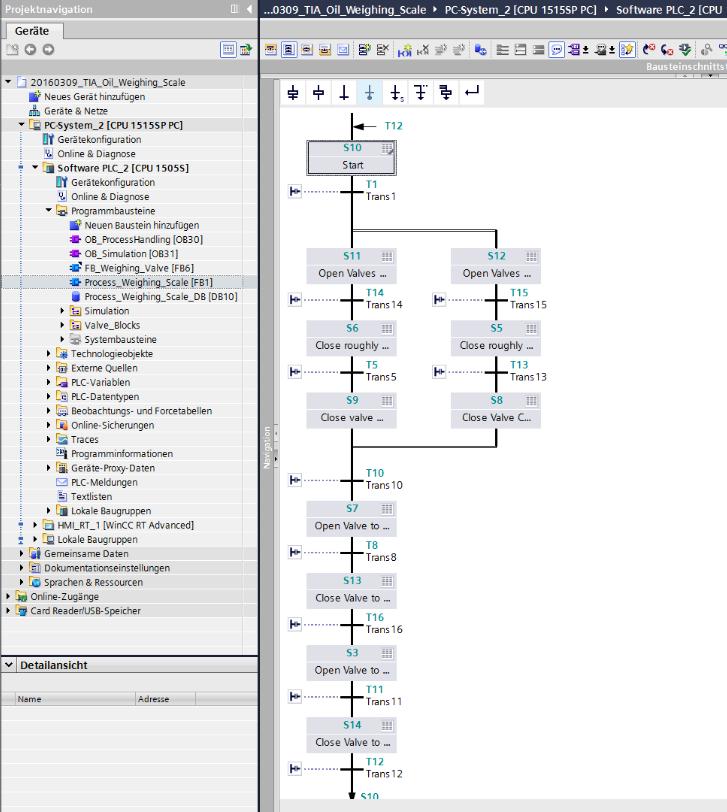Insert step and transition from GRAPH toolbar
Image resolution: width=727 pixels, height=812 pixels.
(x=293, y=93)
